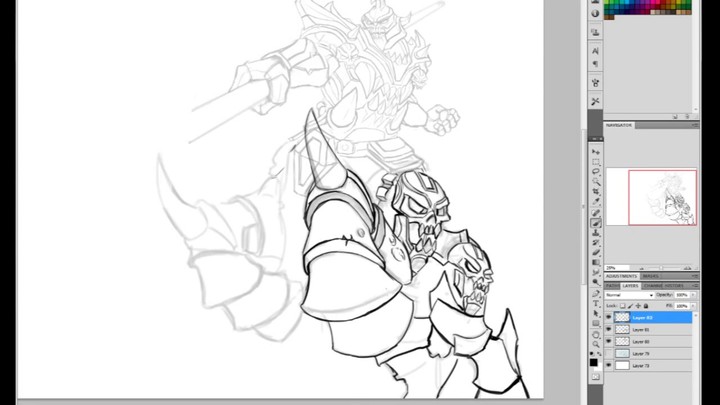Hide Layer 80 with eye icon
The height and width of the screenshot is (405, 720).
coord(609,341)
